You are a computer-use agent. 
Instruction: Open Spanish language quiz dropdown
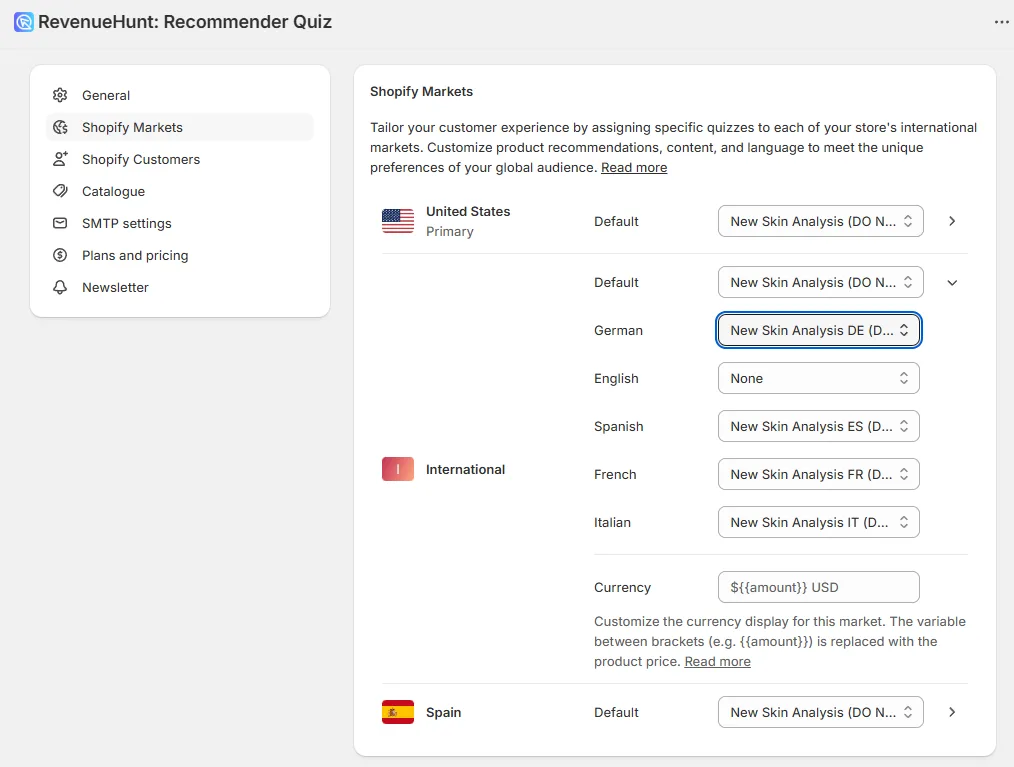[x=819, y=426]
